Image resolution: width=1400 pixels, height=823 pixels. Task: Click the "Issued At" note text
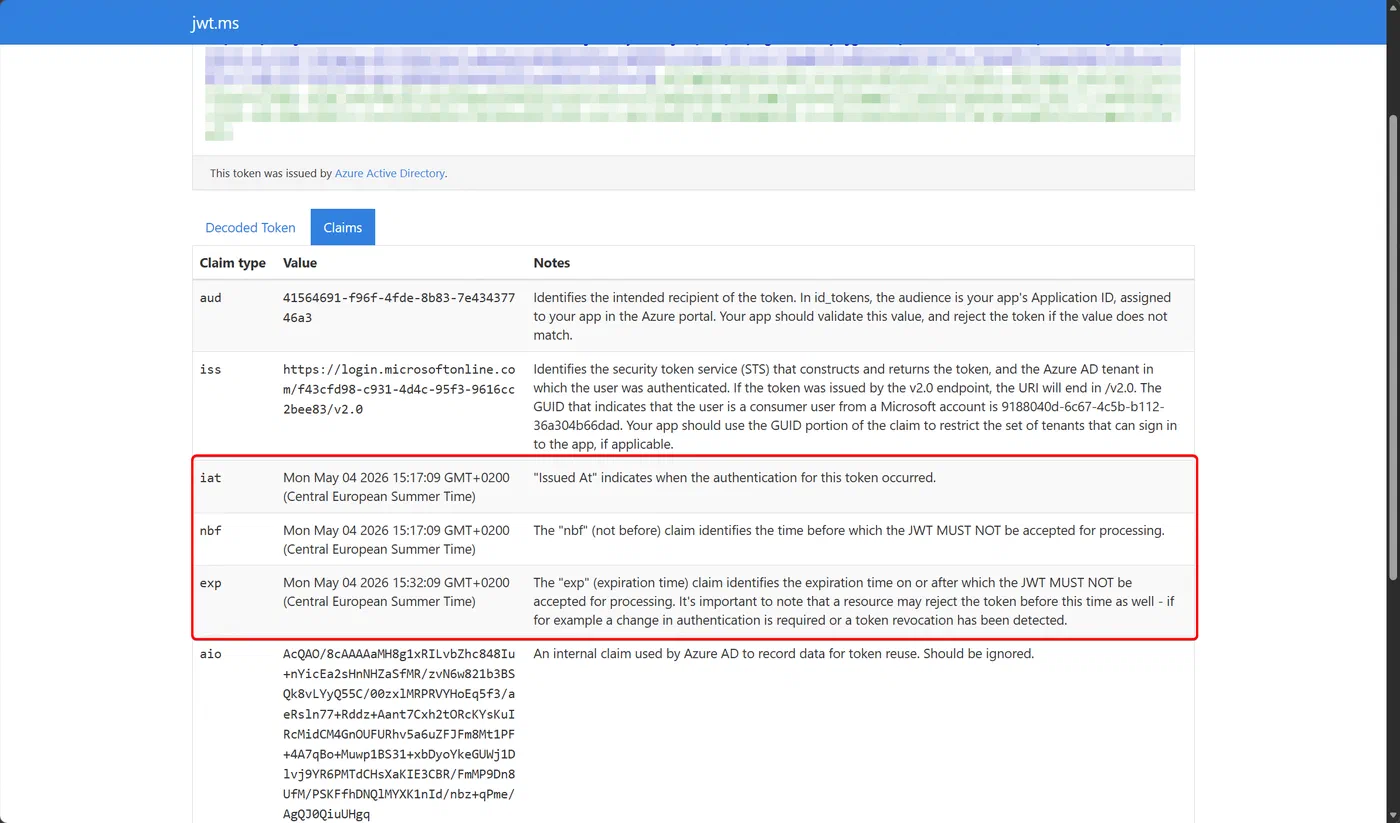click(x=735, y=478)
